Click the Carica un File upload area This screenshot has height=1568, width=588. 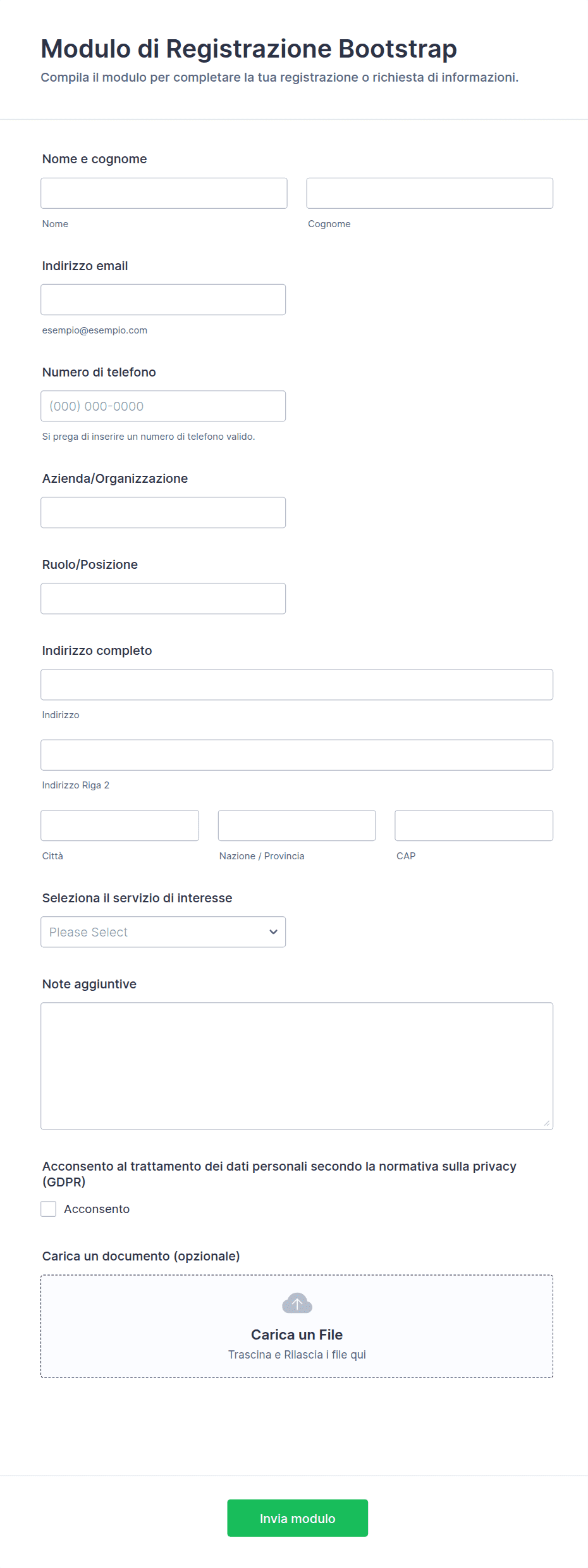(x=297, y=1326)
